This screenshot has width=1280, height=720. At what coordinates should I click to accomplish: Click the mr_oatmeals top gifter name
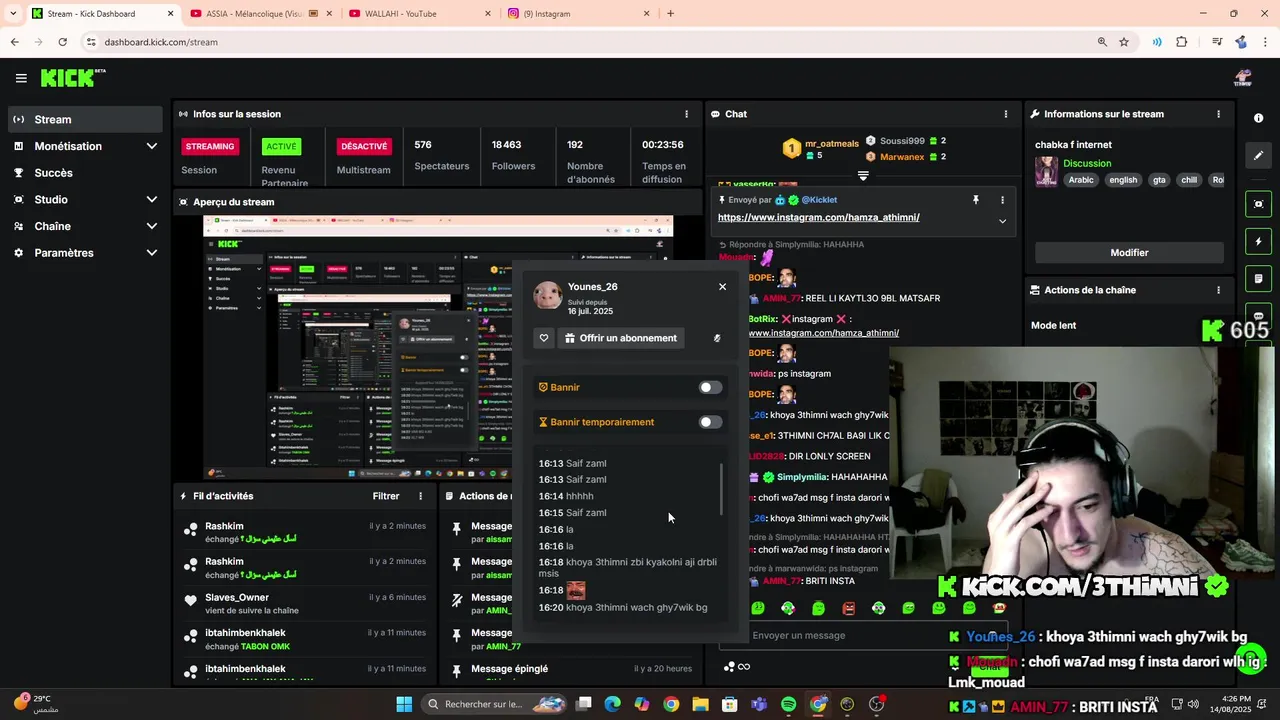(x=832, y=144)
